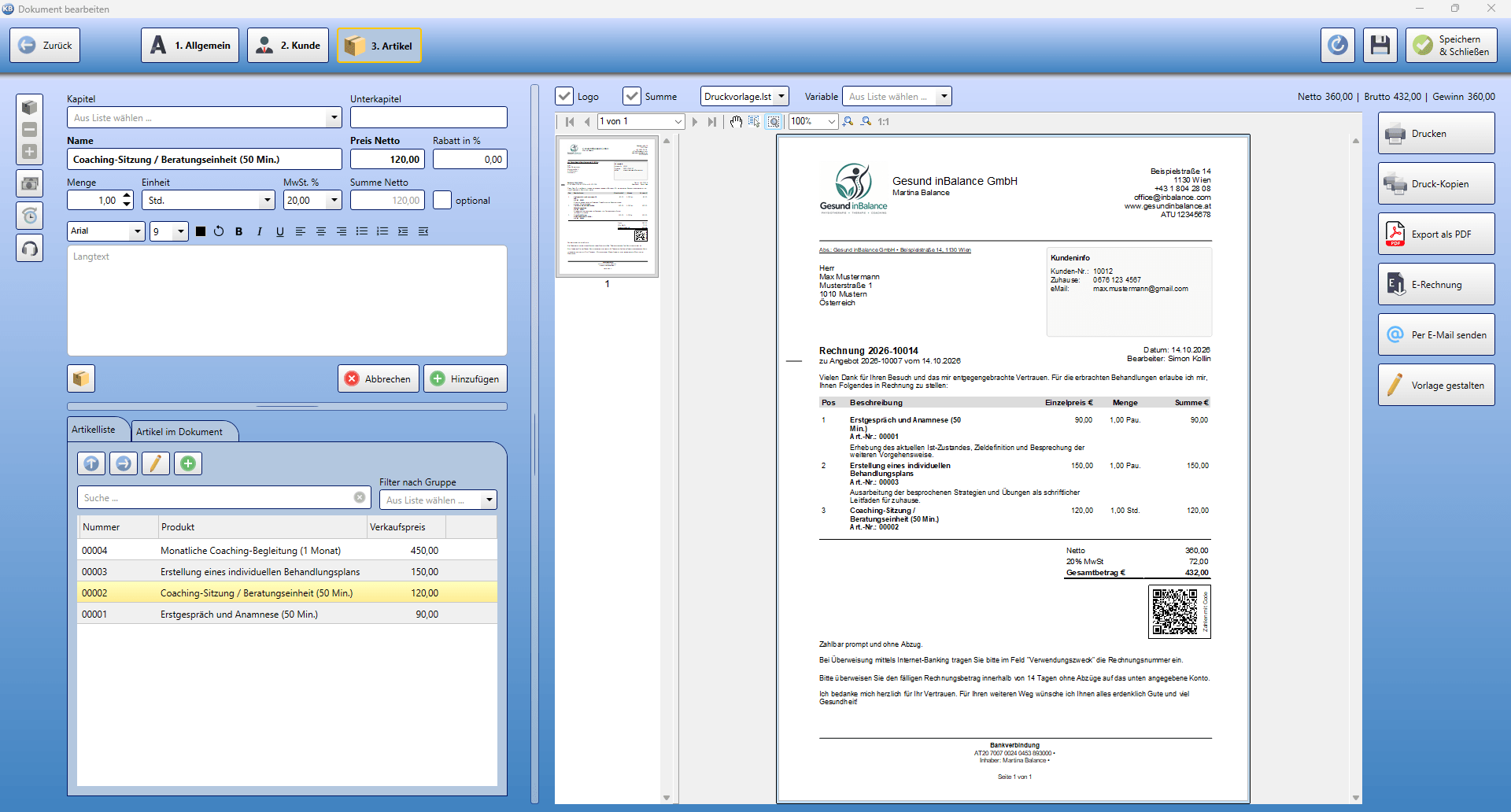Click the refresh preview icon button
Screen dimensions: 1511x812
pos(1337,46)
